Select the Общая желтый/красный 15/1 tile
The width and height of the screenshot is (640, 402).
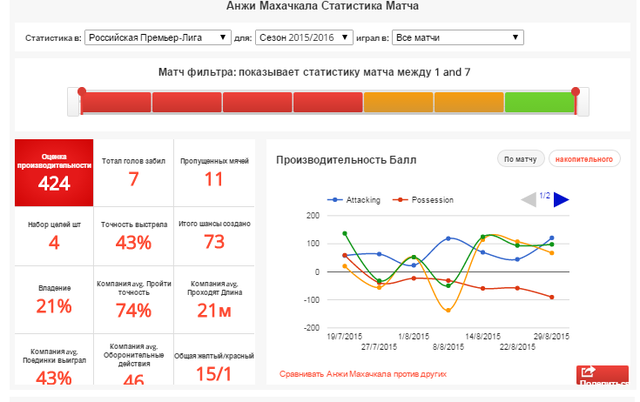click(x=214, y=360)
